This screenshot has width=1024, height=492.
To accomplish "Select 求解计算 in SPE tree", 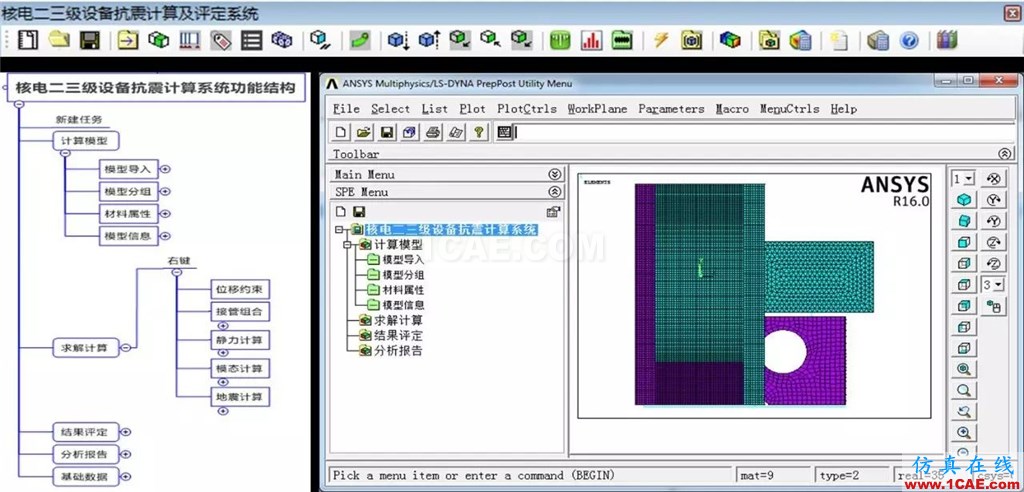I will tap(398, 320).
